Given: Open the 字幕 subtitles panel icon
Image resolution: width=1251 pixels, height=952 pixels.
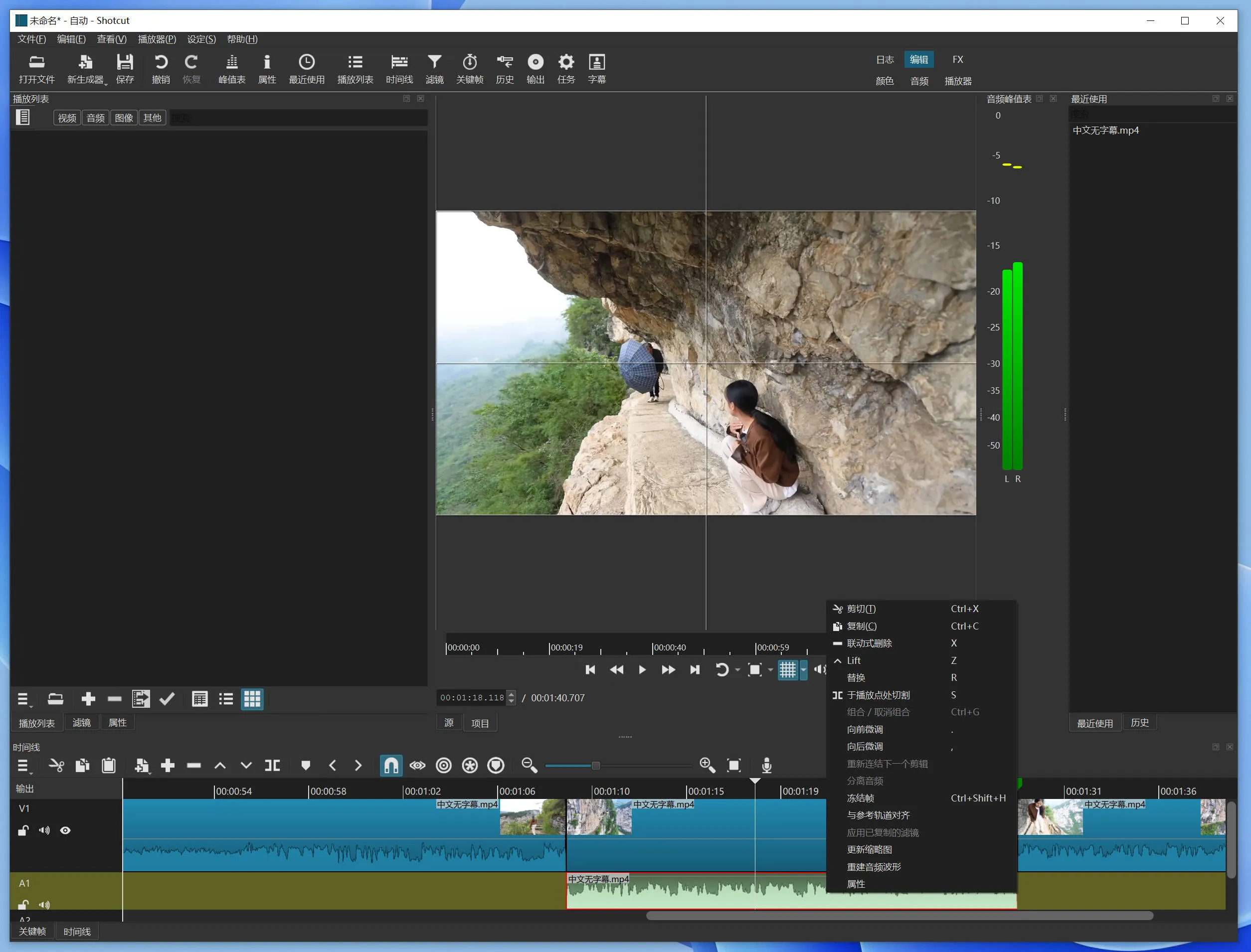Looking at the screenshot, I should [597, 68].
